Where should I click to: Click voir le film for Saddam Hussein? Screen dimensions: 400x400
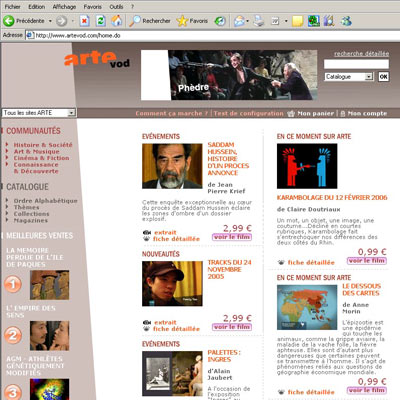point(232,237)
